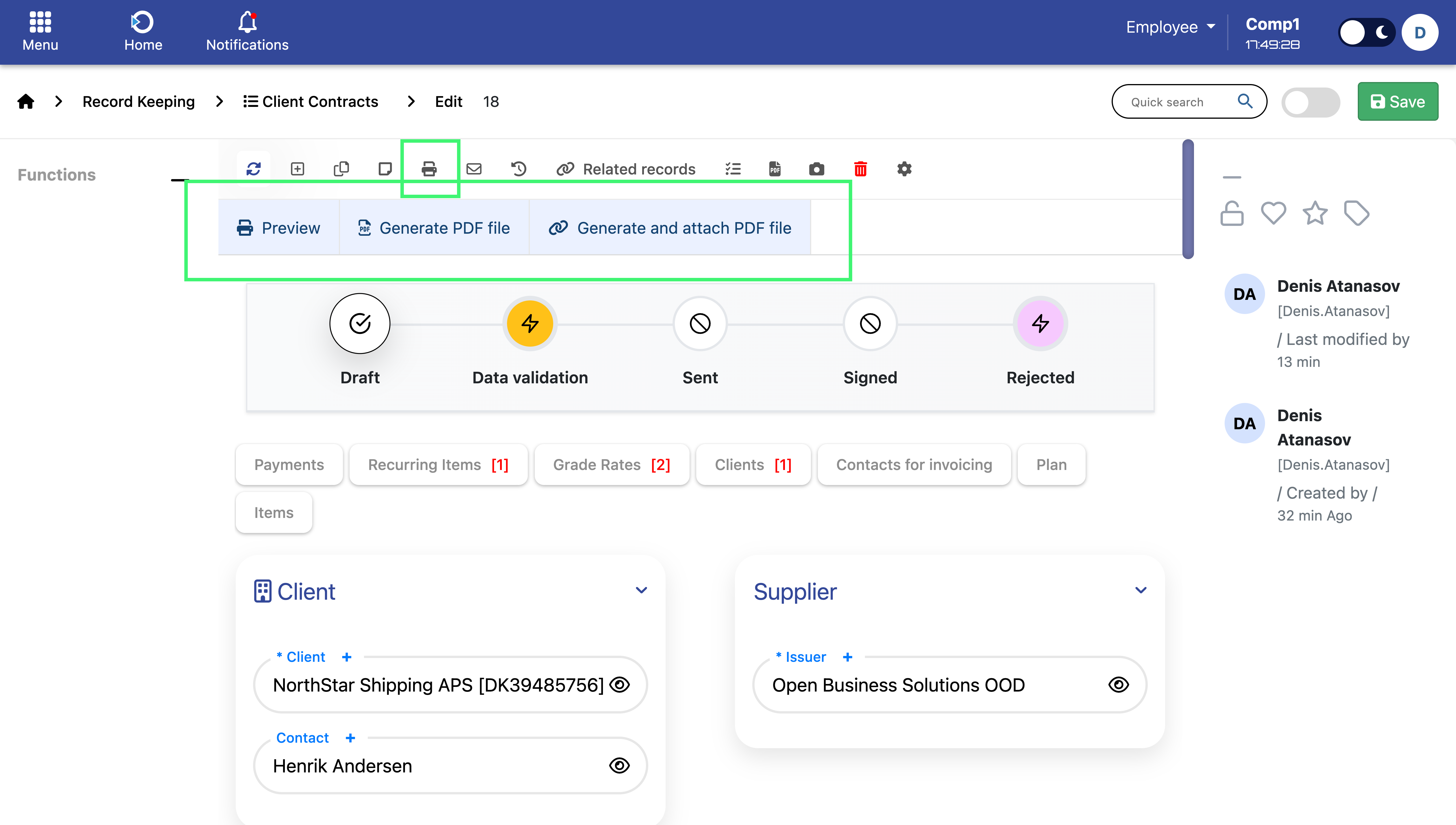
Task: Collapse the Supplier section chevron
Action: (x=1141, y=590)
